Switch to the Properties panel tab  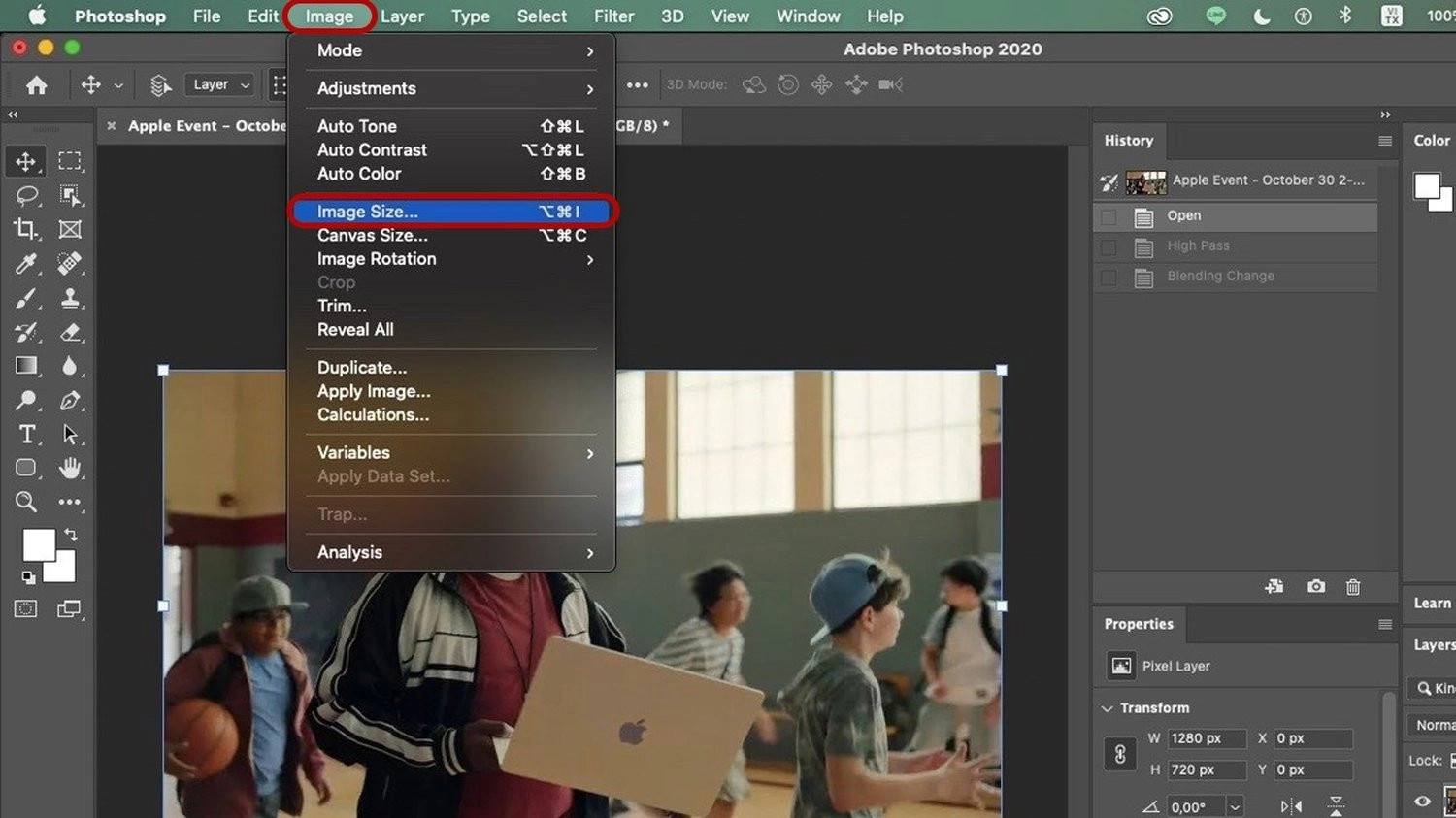1139,624
